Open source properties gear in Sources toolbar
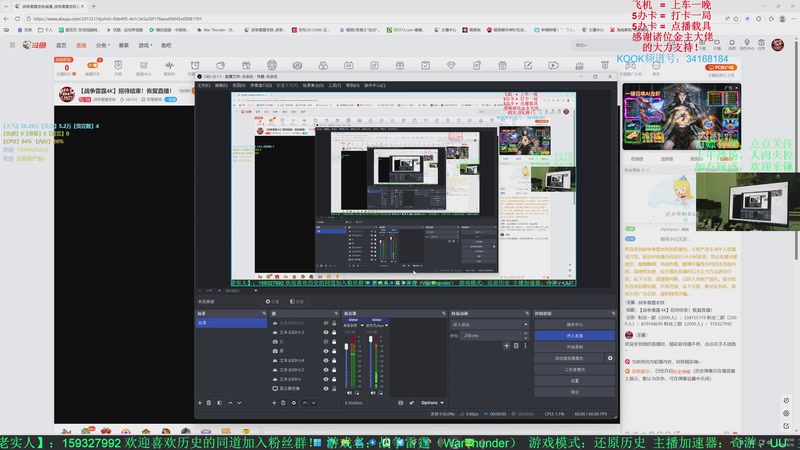This screenshot has width=800, height=450. (294, 403)
